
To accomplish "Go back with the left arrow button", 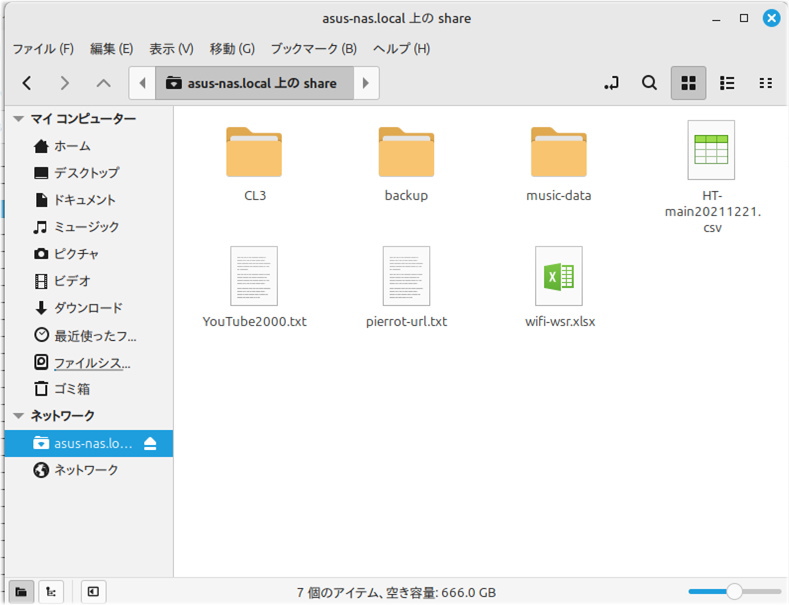I will pyautogui.click(x=27, y=83).
